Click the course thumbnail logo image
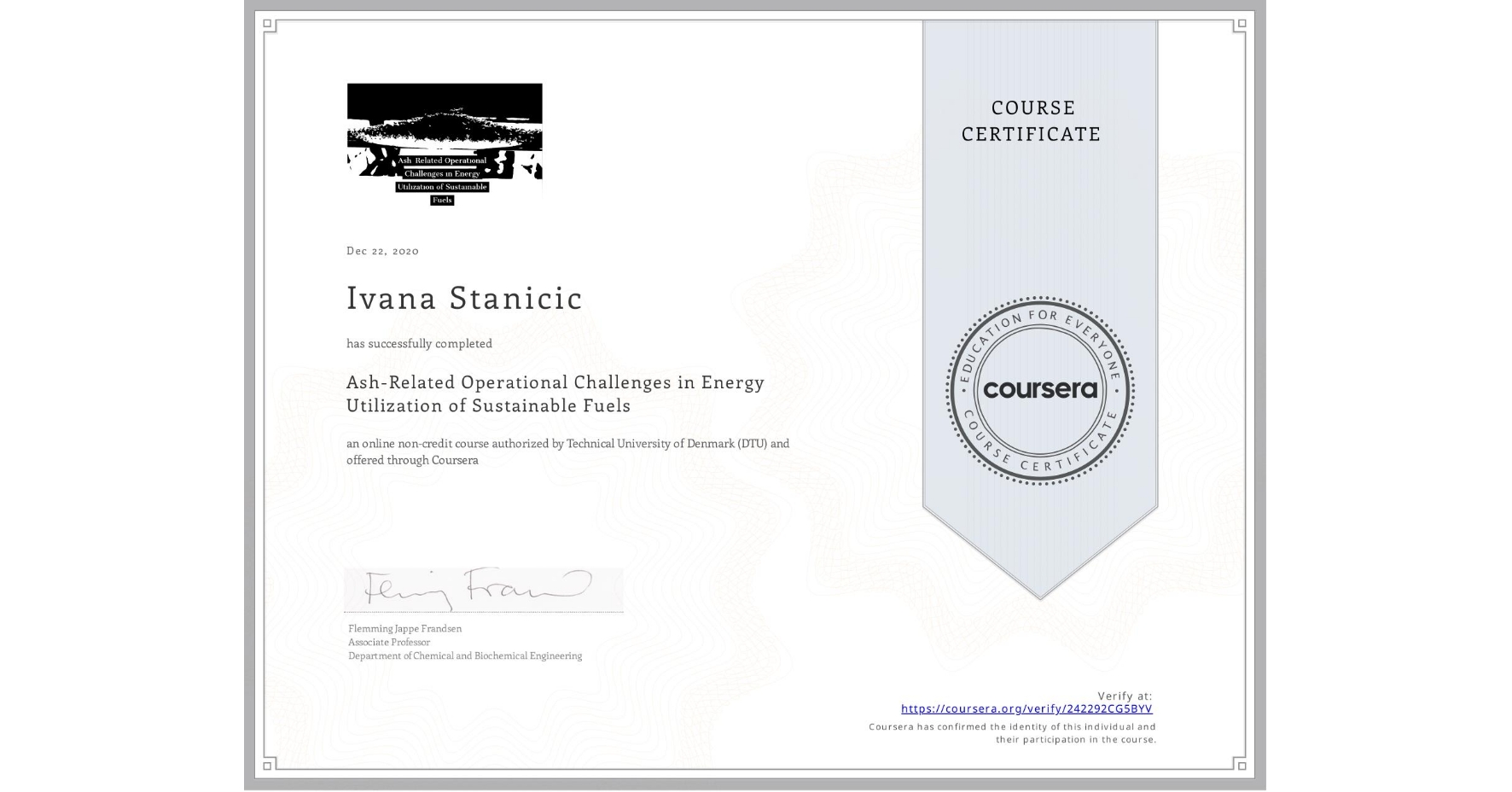This screenshot has height=792, width=1512. point(444,137)
